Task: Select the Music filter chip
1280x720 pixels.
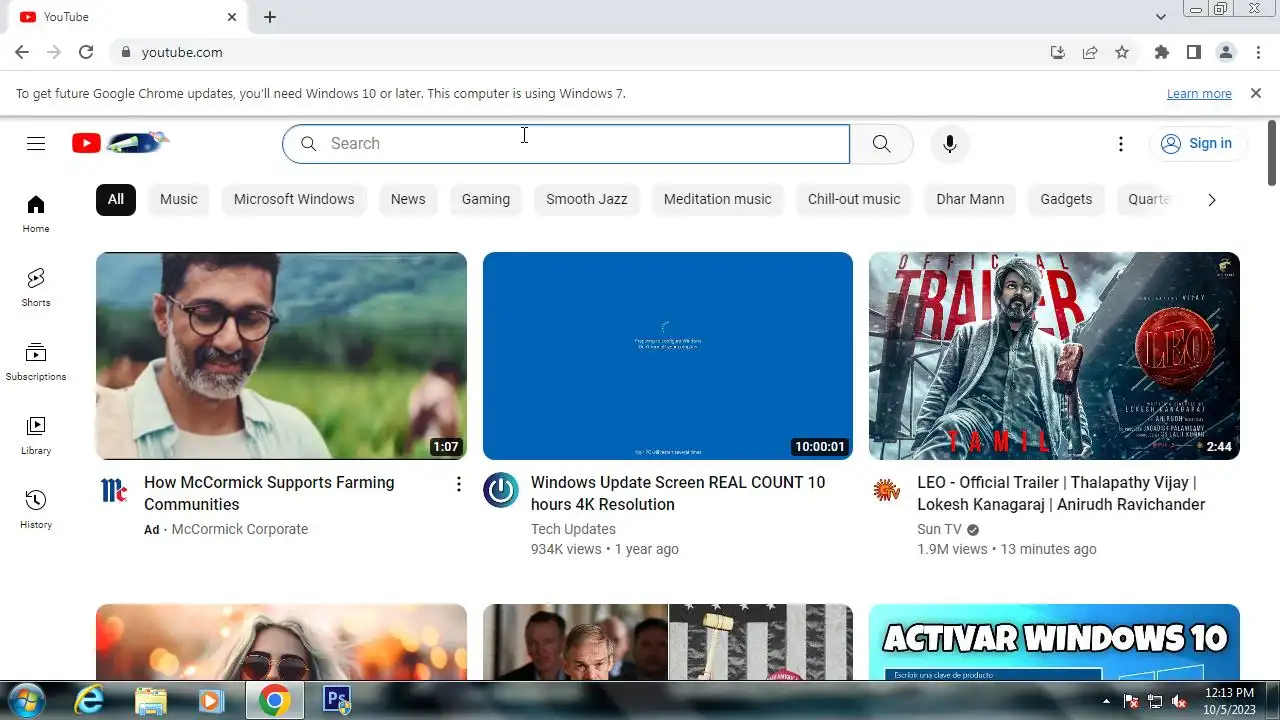Action: (x=179, y=199)
